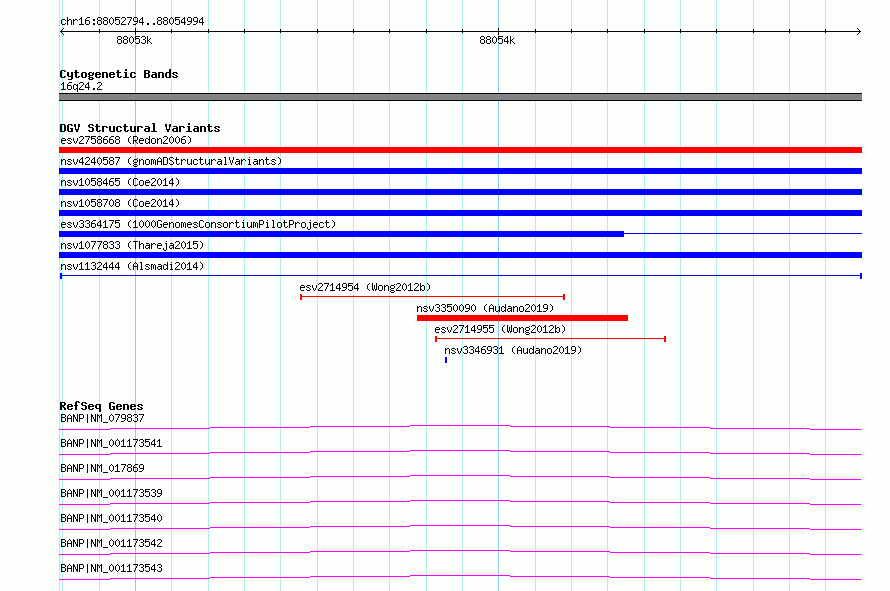Click the magenta line under BANP|NM_001173539
890x591 pixels.
click(x=460, y=502)
